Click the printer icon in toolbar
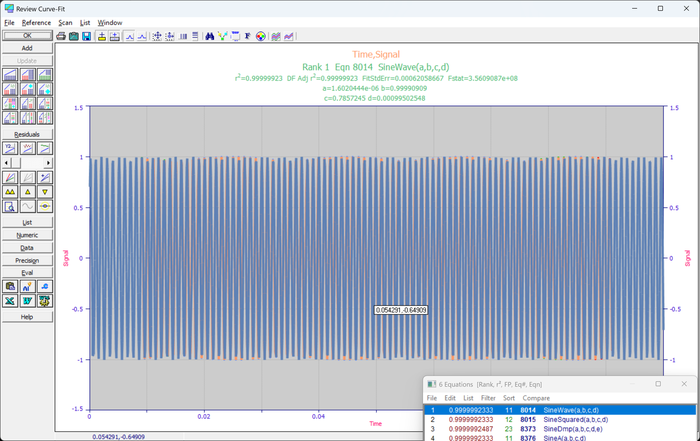The image size is (700, 441). (x=61, y=36)
